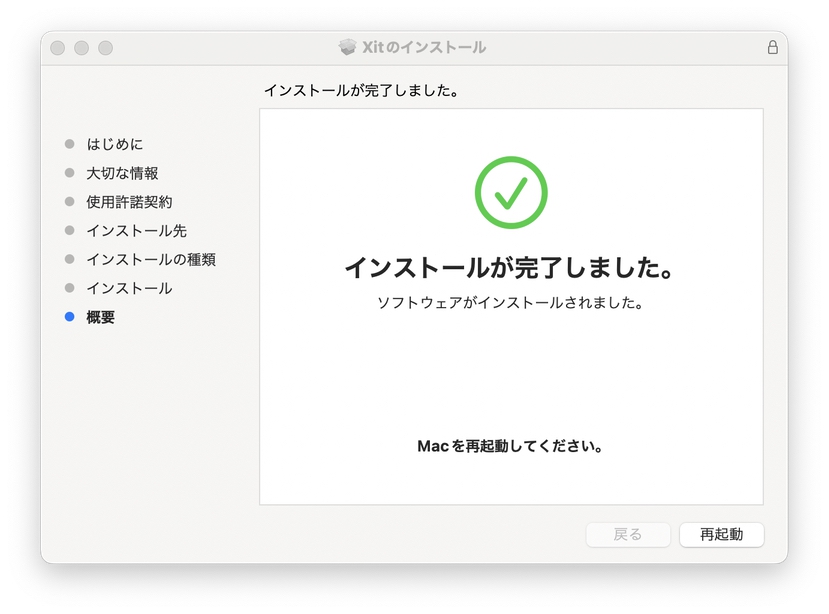Select the 概要 step in sidebar
This screenshot has width=829, height=614.
tap(100, 317)
